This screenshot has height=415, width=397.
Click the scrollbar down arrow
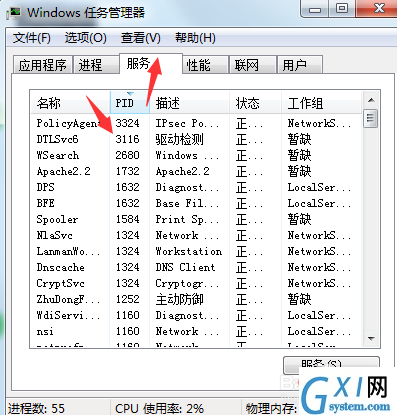(371, 339)
